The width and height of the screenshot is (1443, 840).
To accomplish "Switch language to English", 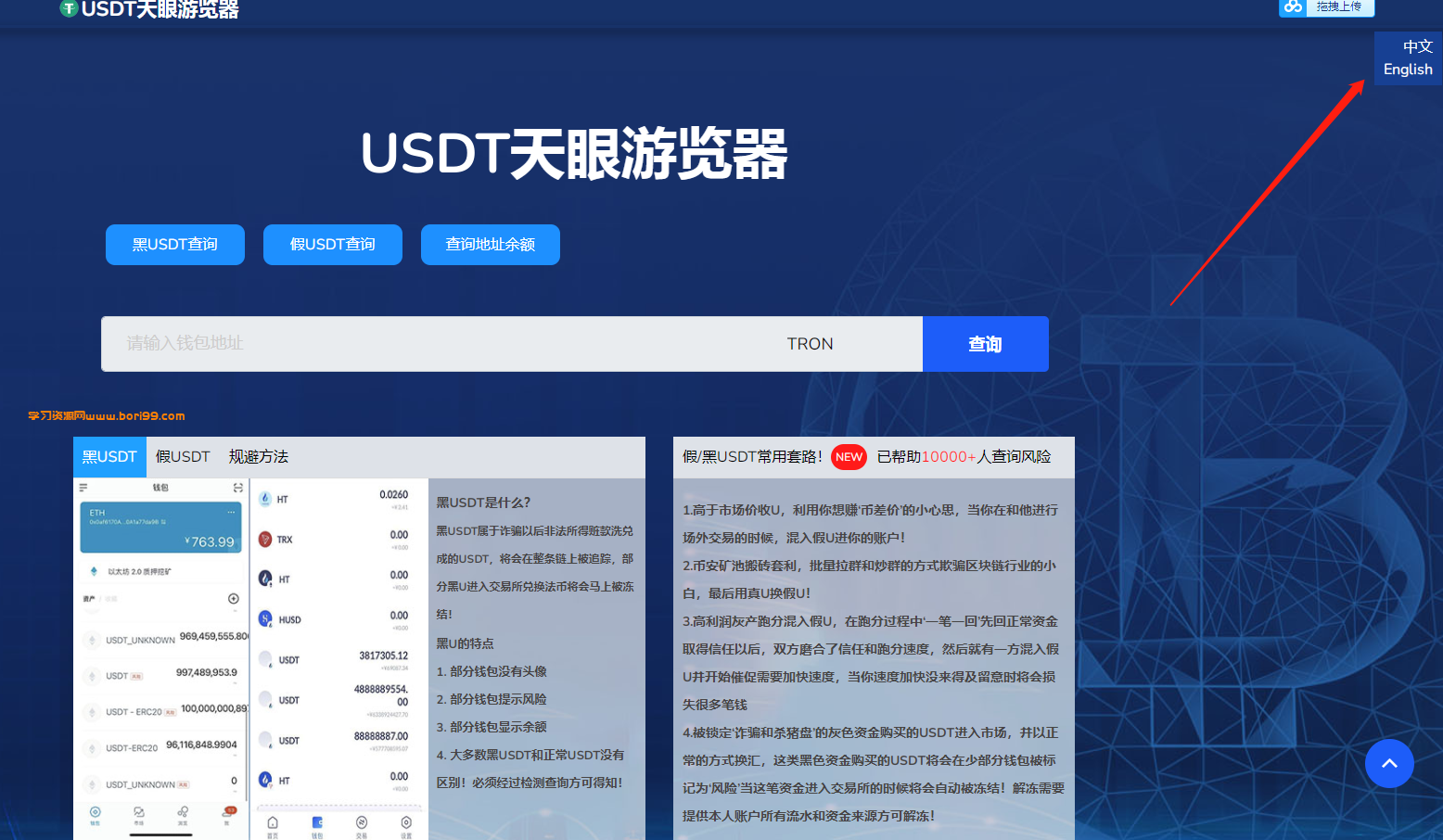I will coord(1408,70).
